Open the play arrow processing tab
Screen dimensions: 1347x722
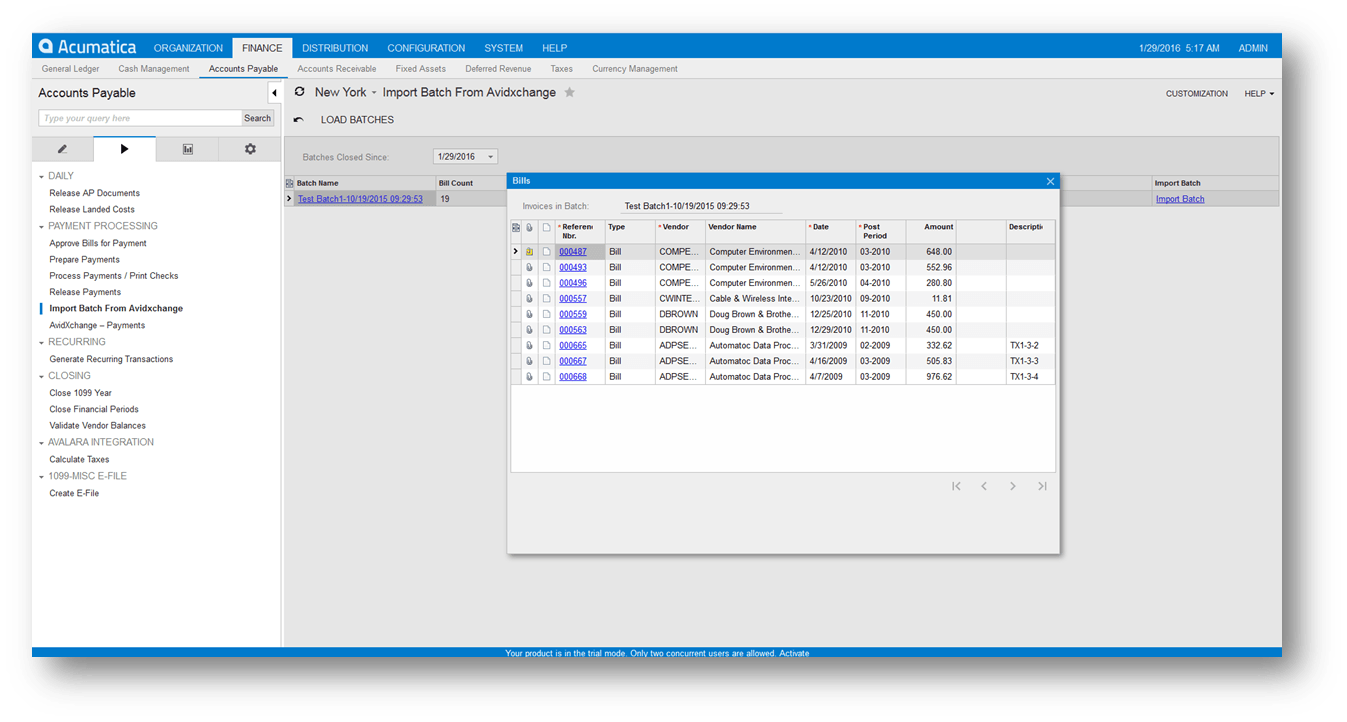124,149
